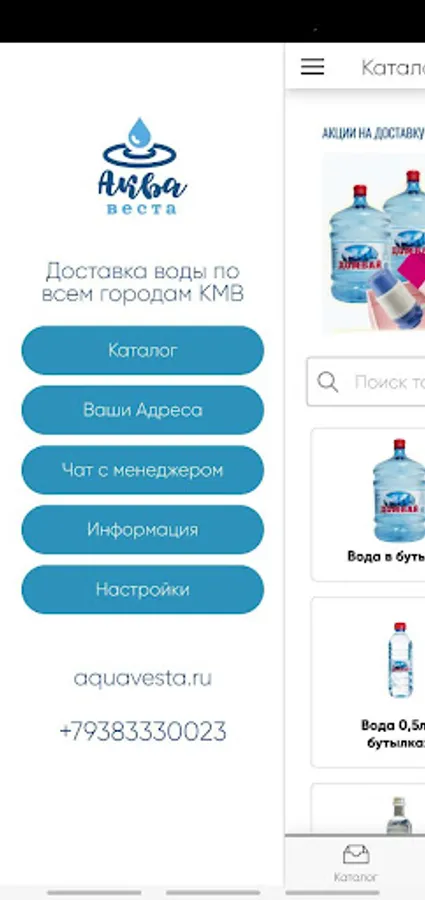The width and height of the screenshot is (425, 900).
Task: Visit the aquavesta.ru website link
Action: (x=142, y=678)
